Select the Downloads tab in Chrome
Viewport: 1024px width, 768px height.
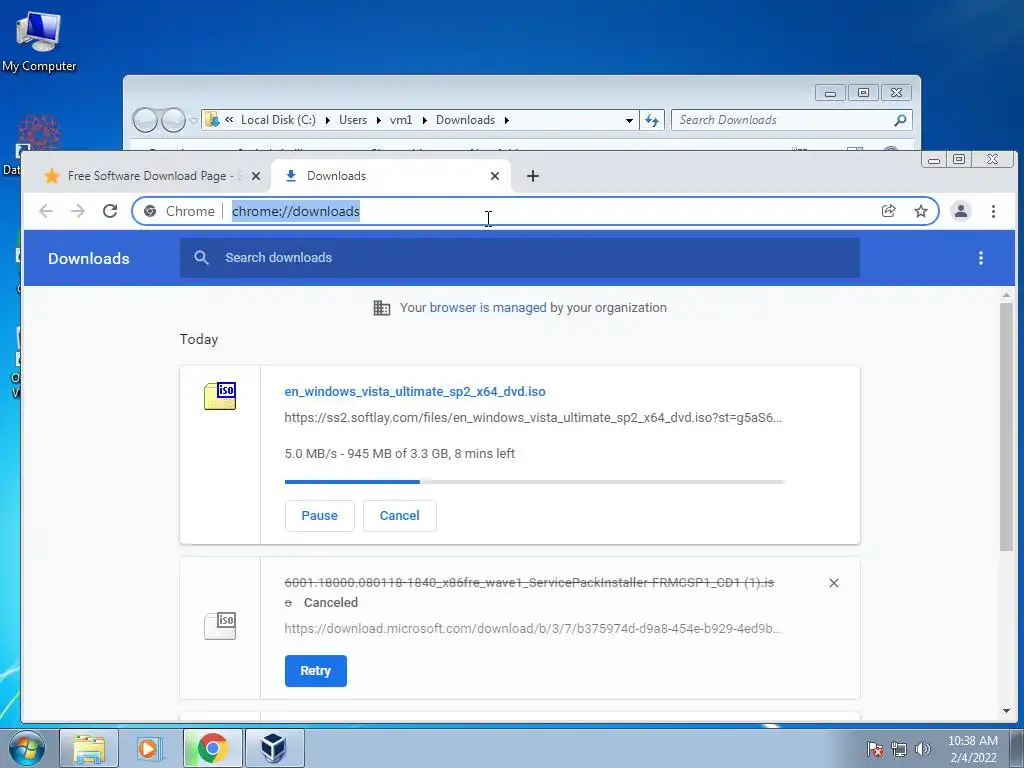(391, 176)
